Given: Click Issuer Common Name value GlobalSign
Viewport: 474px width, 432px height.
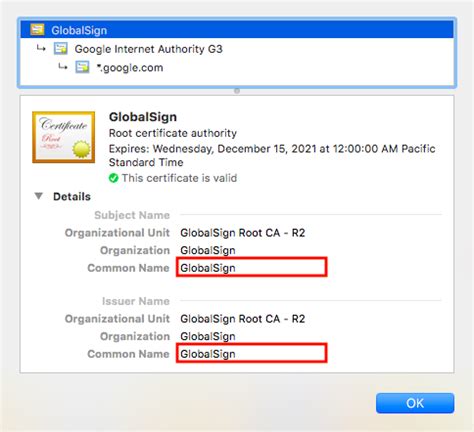Looking at the screenshot, I should [208, 354].
